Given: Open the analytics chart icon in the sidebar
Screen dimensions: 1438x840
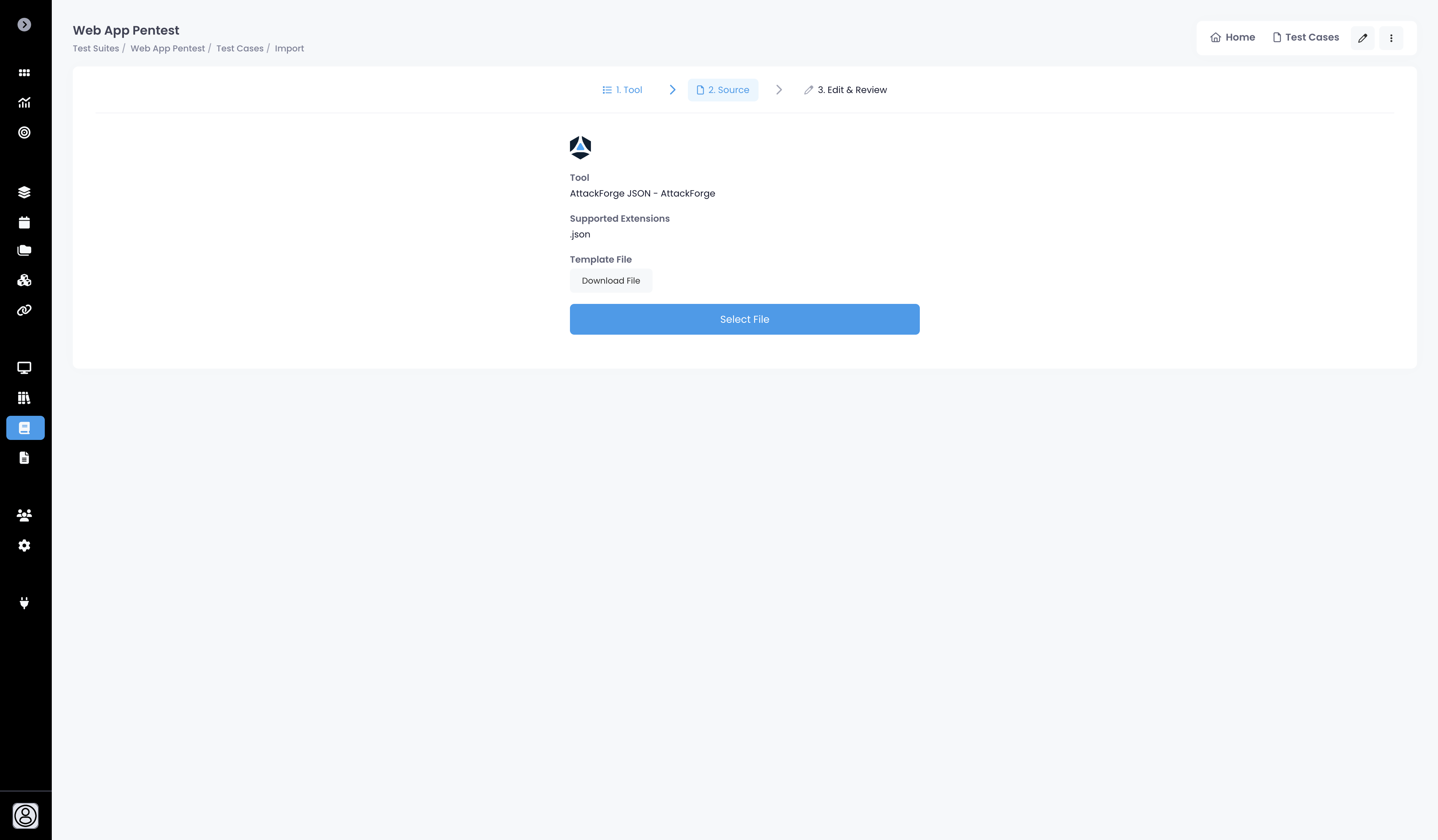Looking at the screenshot, I should tap(24, 103).
